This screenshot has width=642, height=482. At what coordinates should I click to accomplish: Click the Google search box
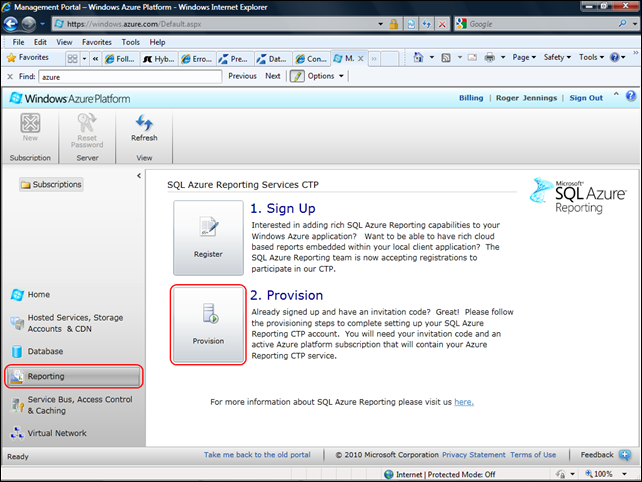tap(542, 24)
